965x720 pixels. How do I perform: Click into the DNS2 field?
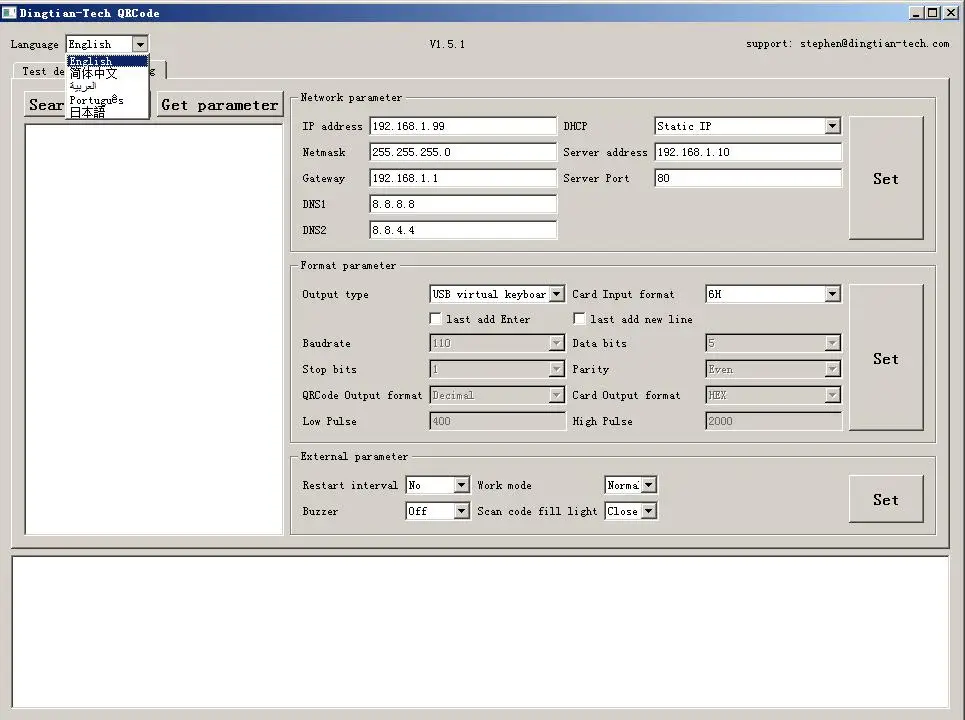coord(463,230)
